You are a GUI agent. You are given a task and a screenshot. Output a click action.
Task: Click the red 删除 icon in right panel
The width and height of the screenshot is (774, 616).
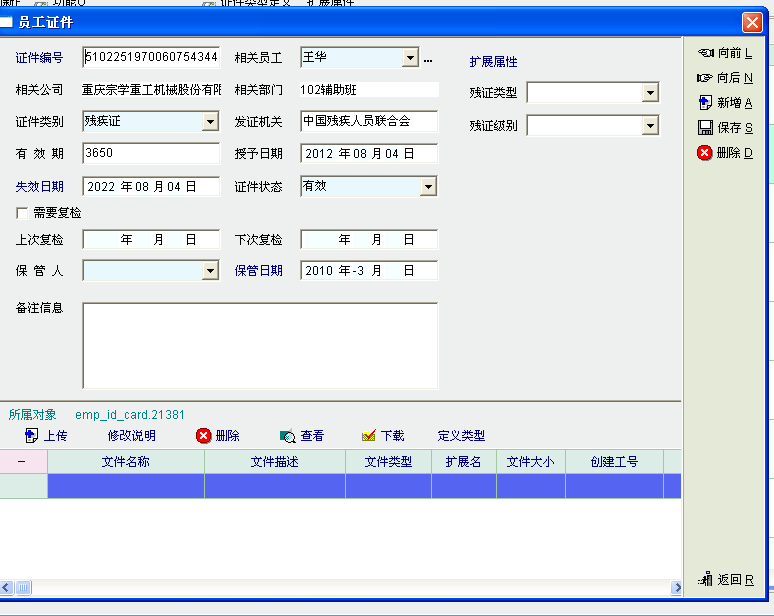(705, 153)
